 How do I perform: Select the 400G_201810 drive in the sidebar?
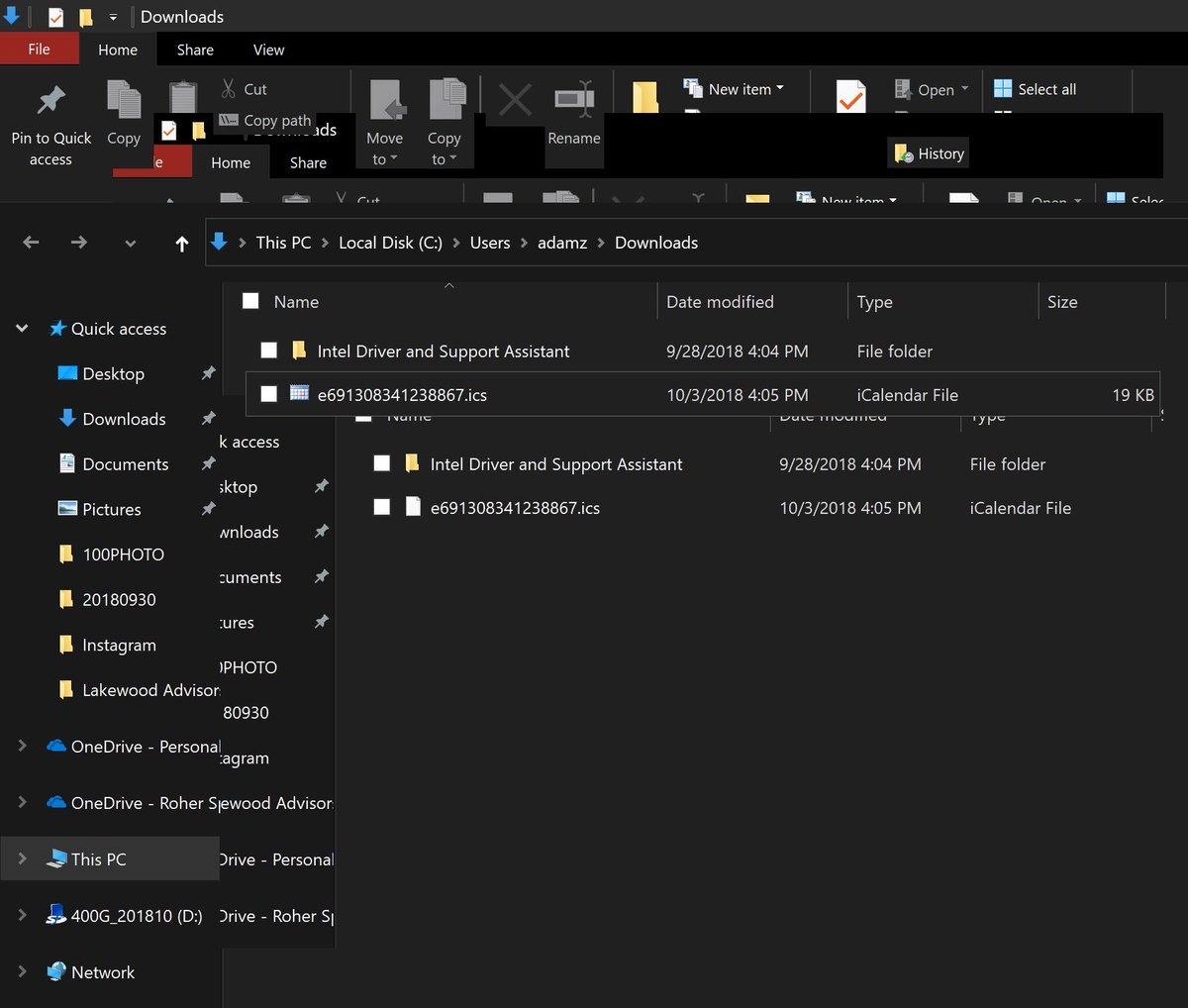pos(124,916)
